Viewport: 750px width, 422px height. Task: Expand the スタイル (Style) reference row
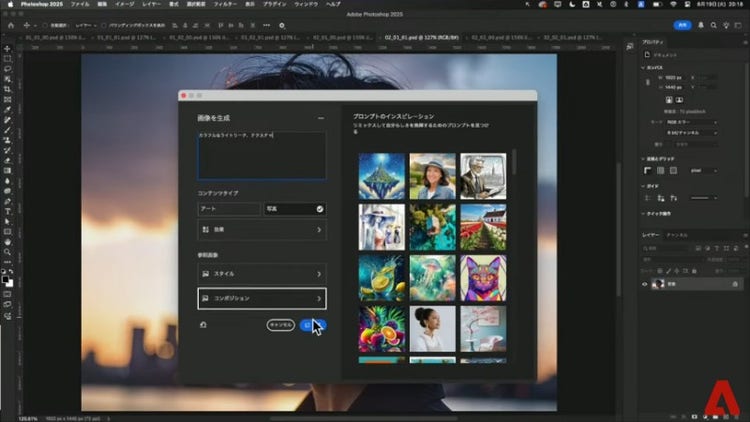pos(261,273)
